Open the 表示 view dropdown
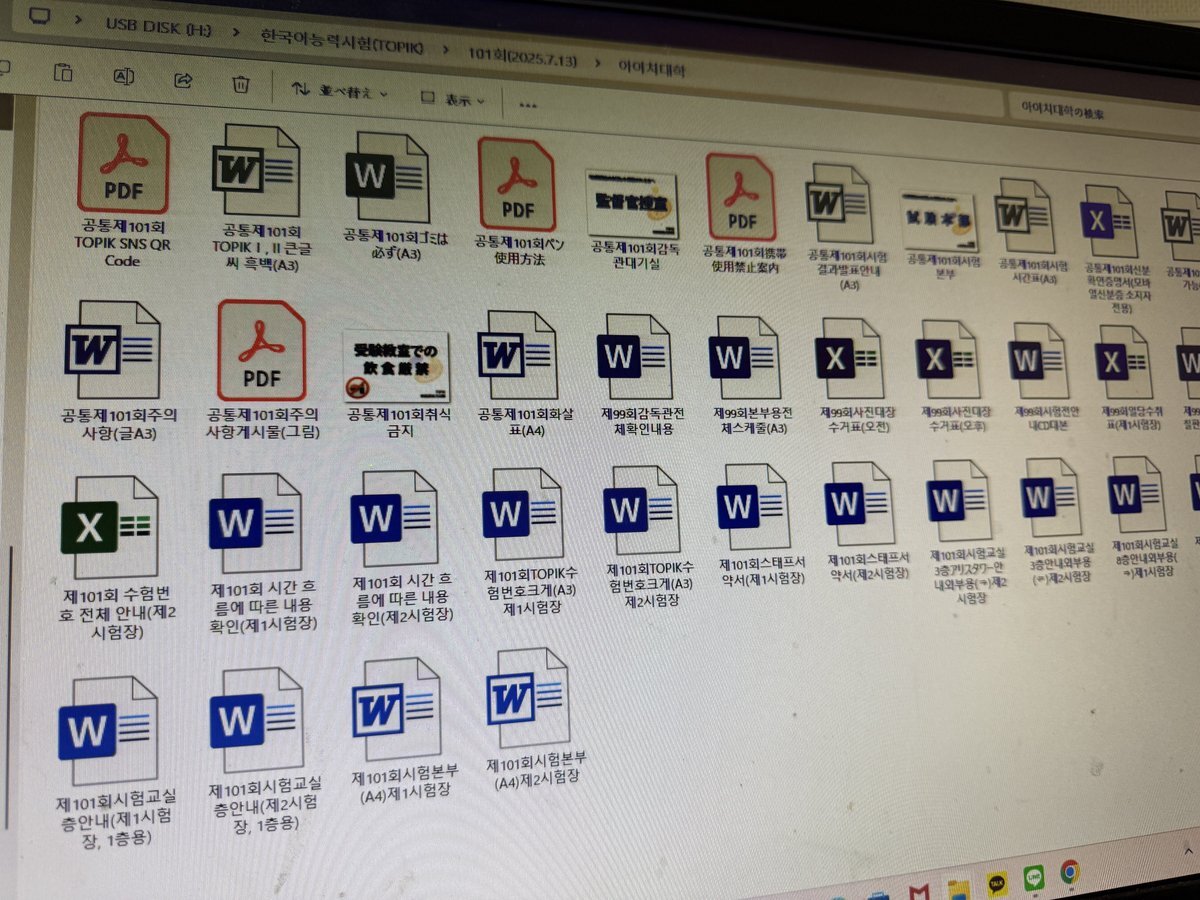 point(452,99)
